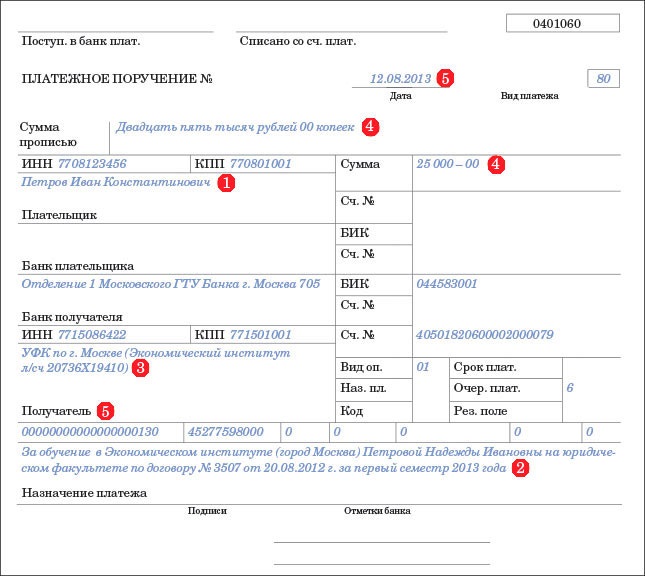Click red marker 3 after л/сч 20736Х19410
Viewport: 645px width, 576px height.
[x=141, y=367]
